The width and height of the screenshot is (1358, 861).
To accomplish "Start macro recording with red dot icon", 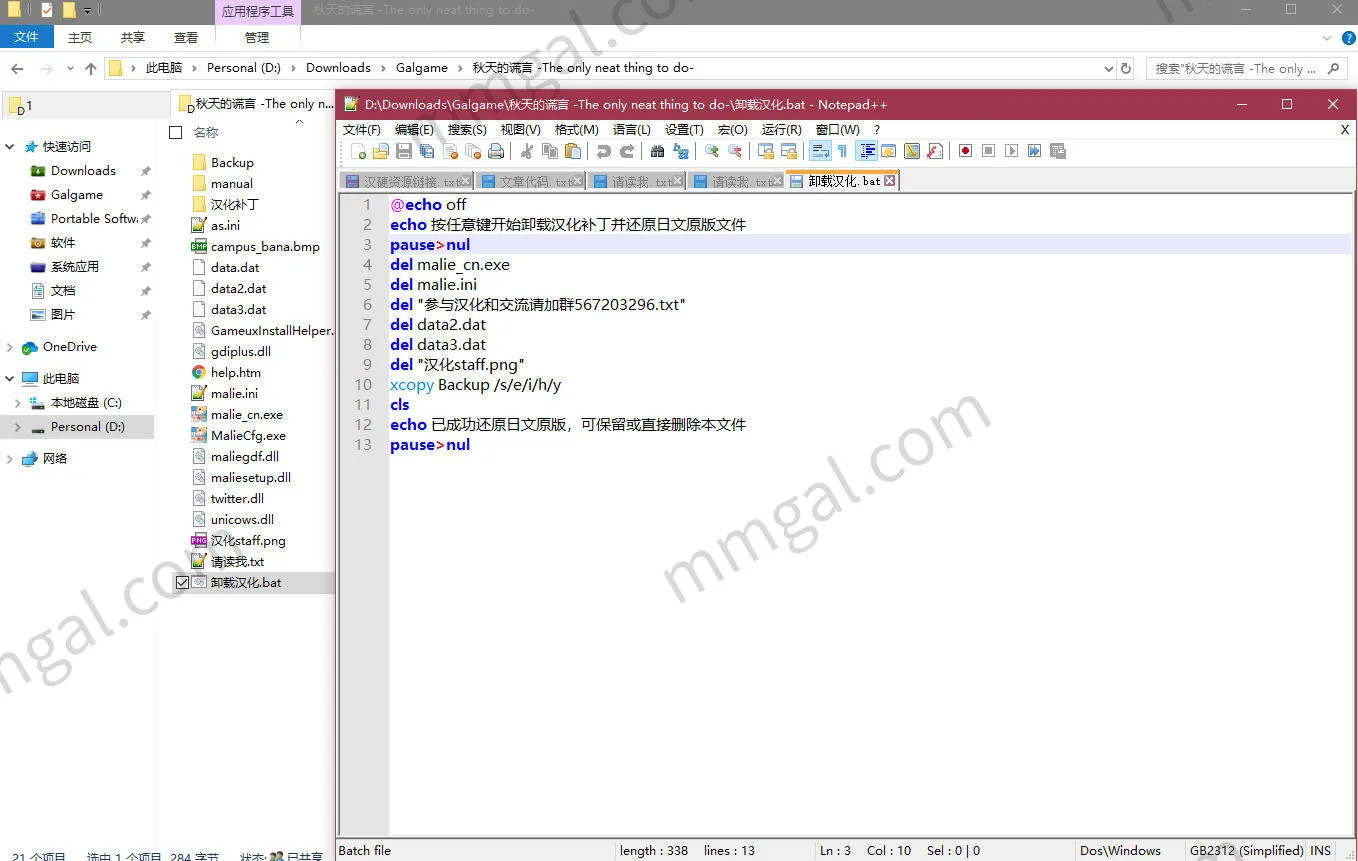I will pos(965,151).
